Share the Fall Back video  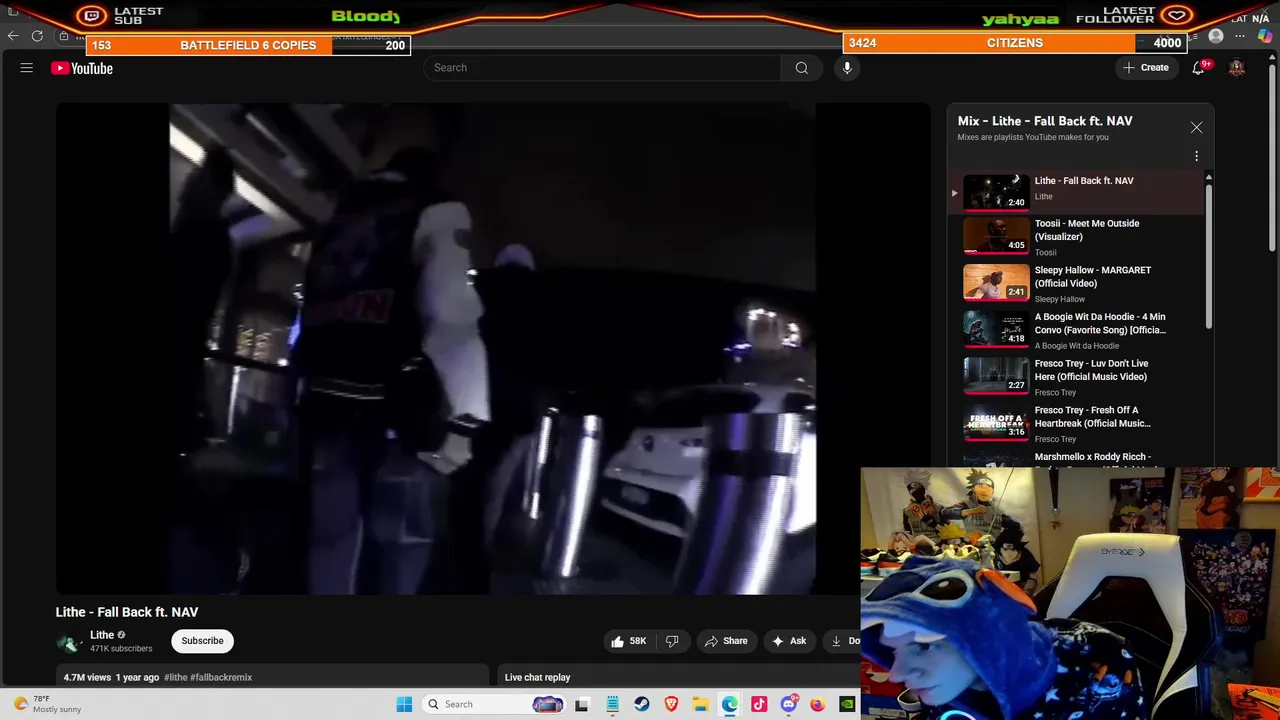pos(726,641)
